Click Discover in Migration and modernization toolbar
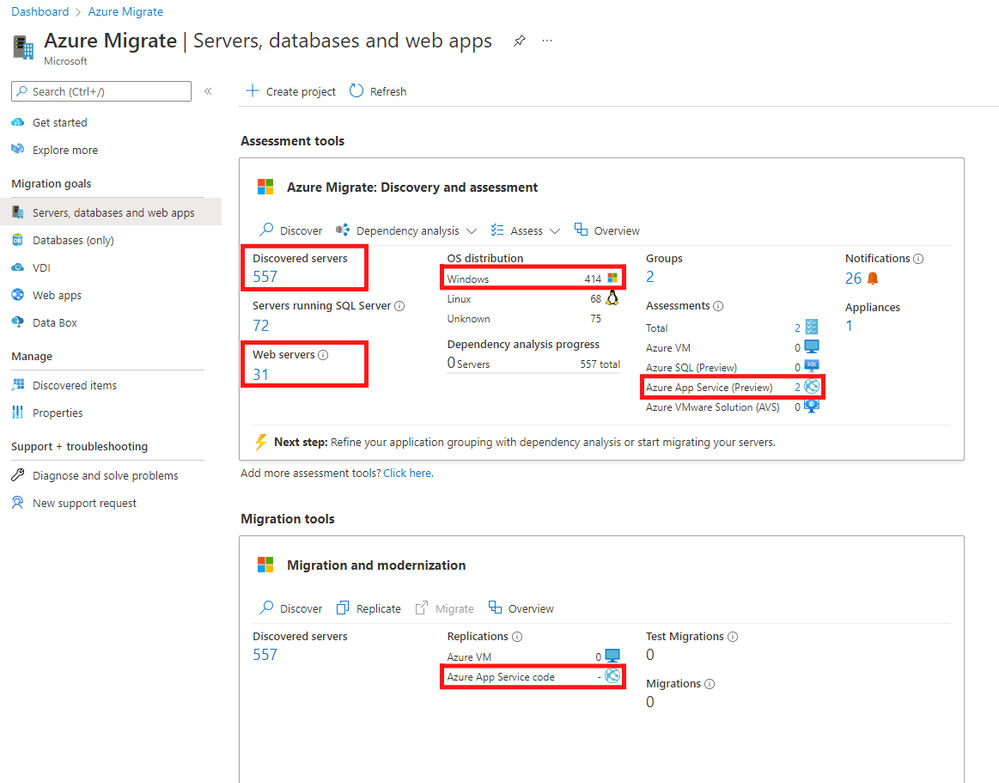999x783 pixels. pos(291,608)
